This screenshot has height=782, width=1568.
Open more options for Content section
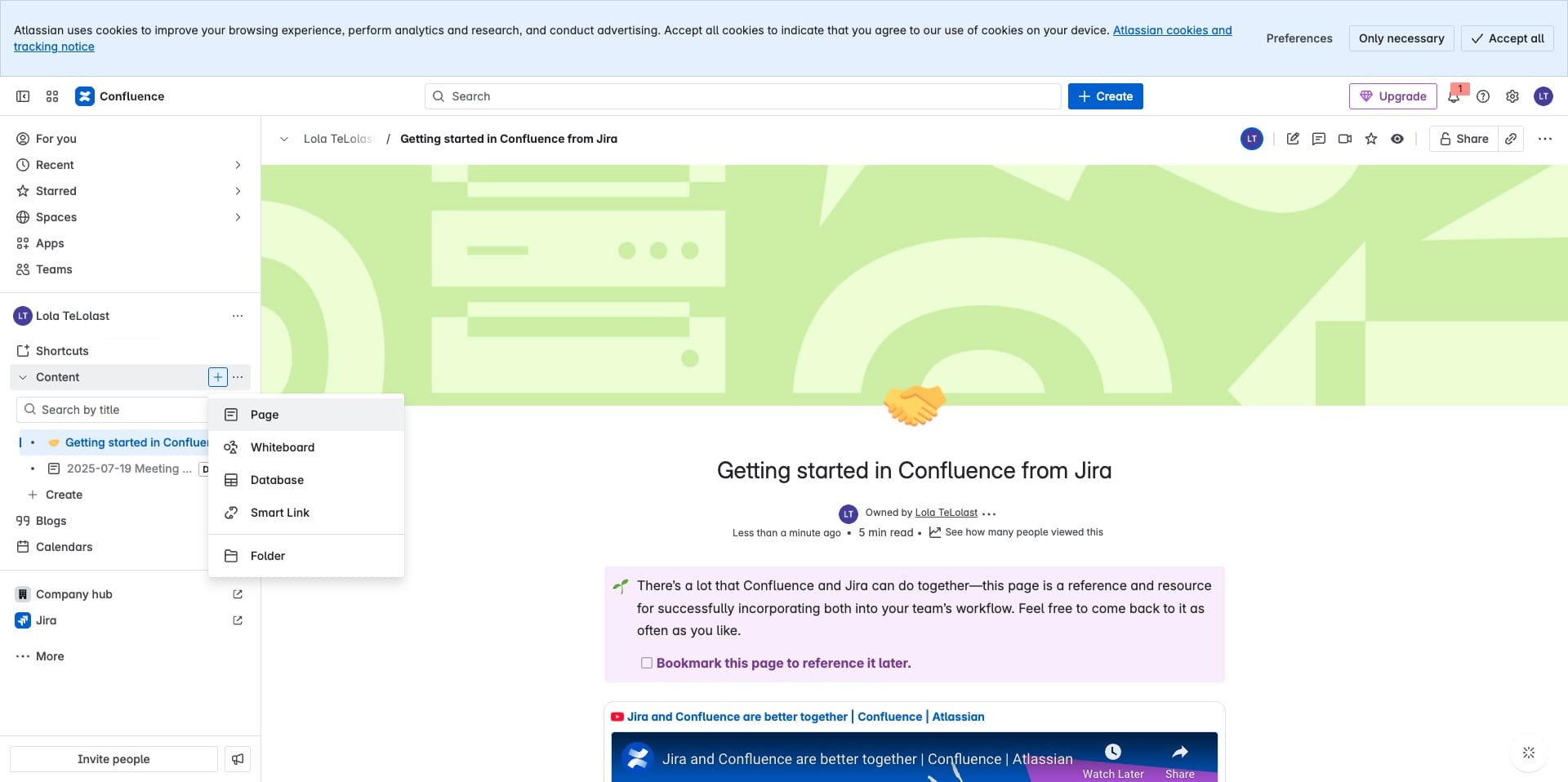click(238, 377)
